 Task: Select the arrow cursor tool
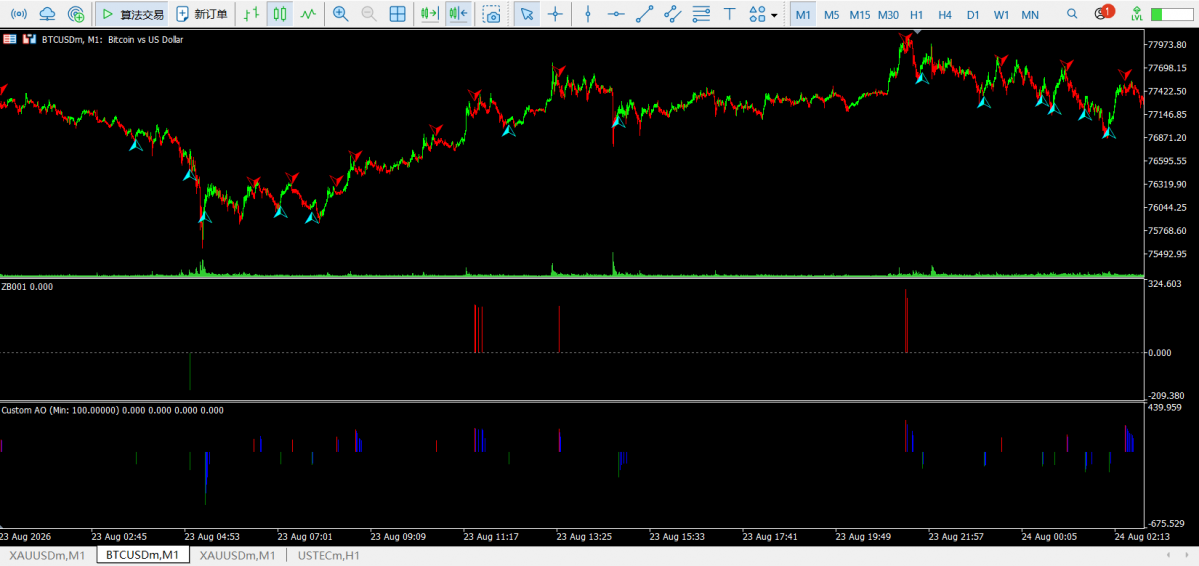(526, 14)
